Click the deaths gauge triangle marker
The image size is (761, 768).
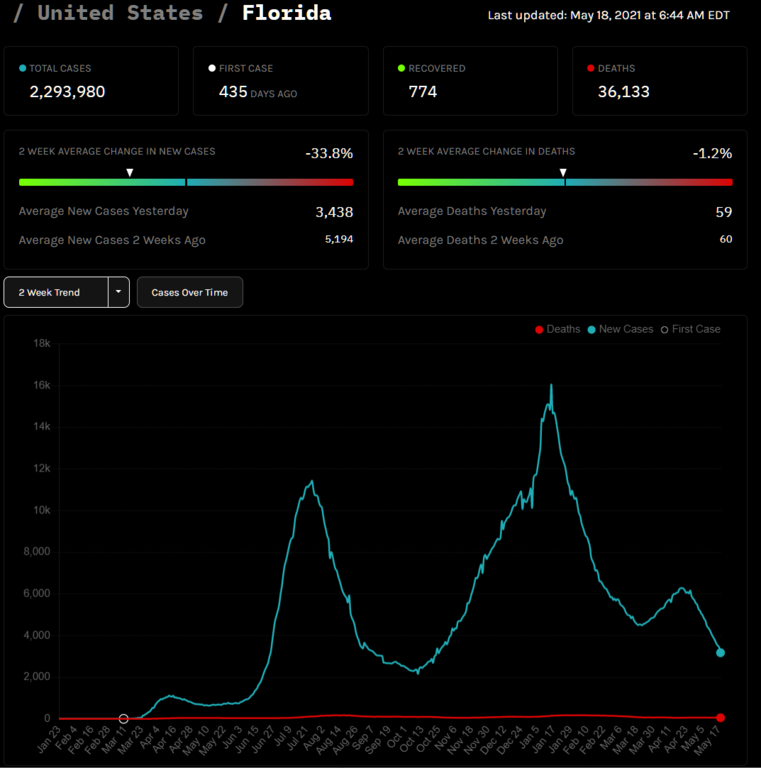[x=563, y=172]
